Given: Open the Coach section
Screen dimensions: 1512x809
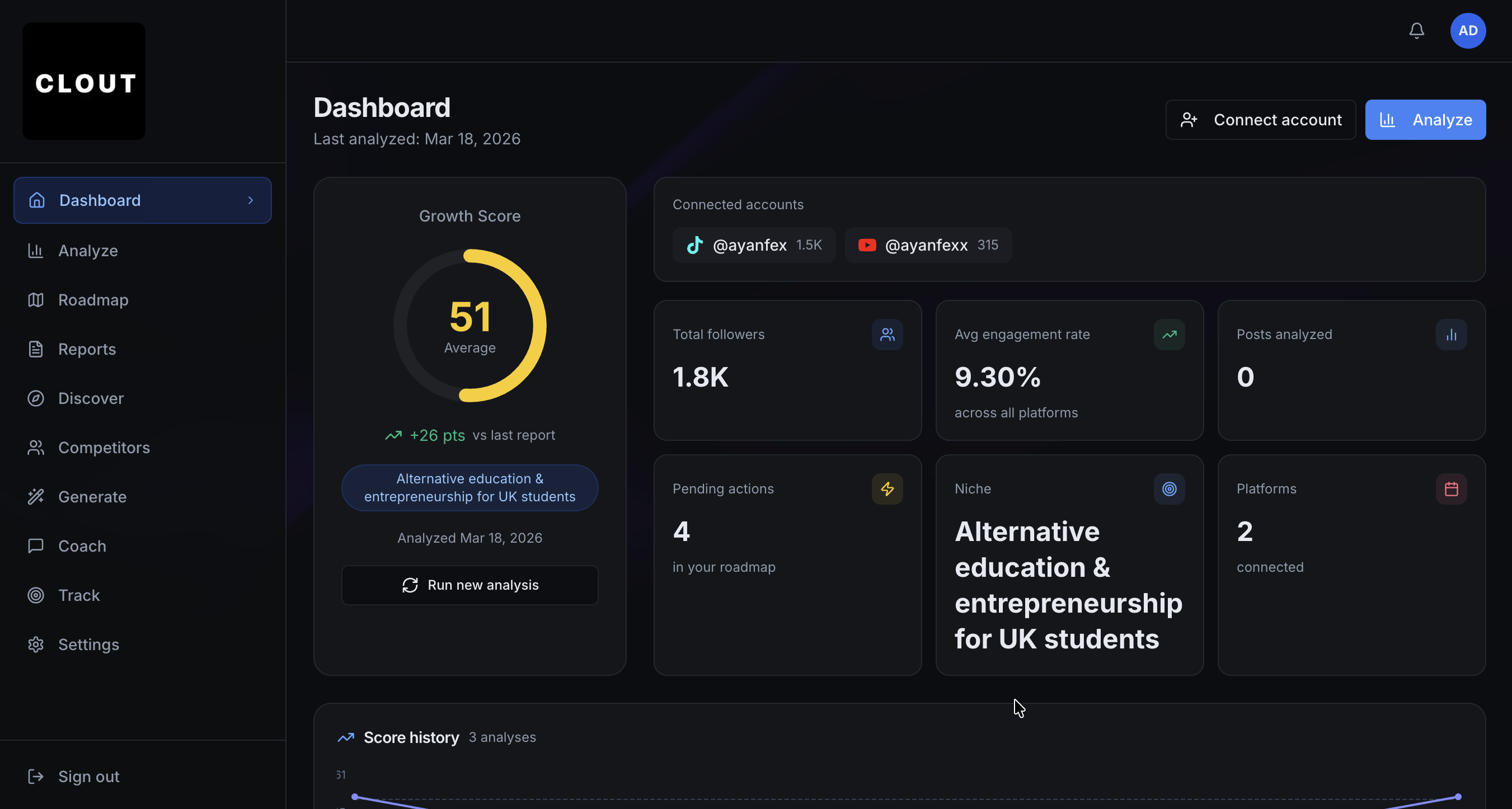Looking at the screenshot, I should coord(82,546).
